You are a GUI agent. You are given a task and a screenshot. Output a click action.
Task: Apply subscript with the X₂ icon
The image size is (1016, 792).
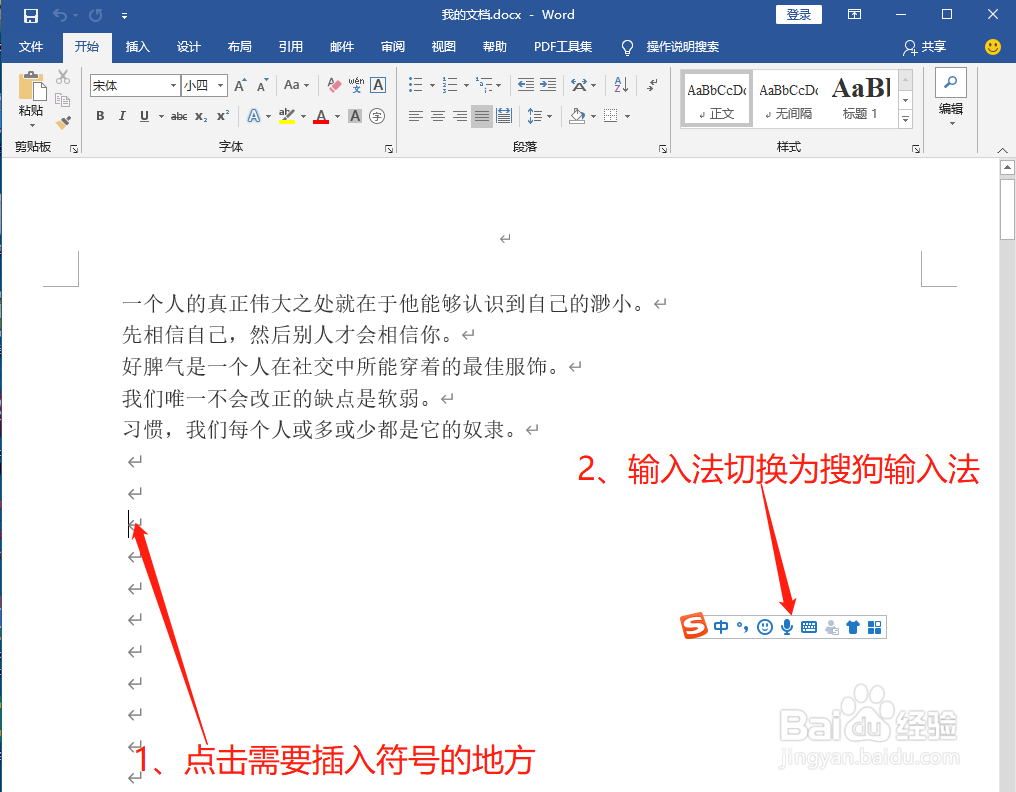pos(200,116)
